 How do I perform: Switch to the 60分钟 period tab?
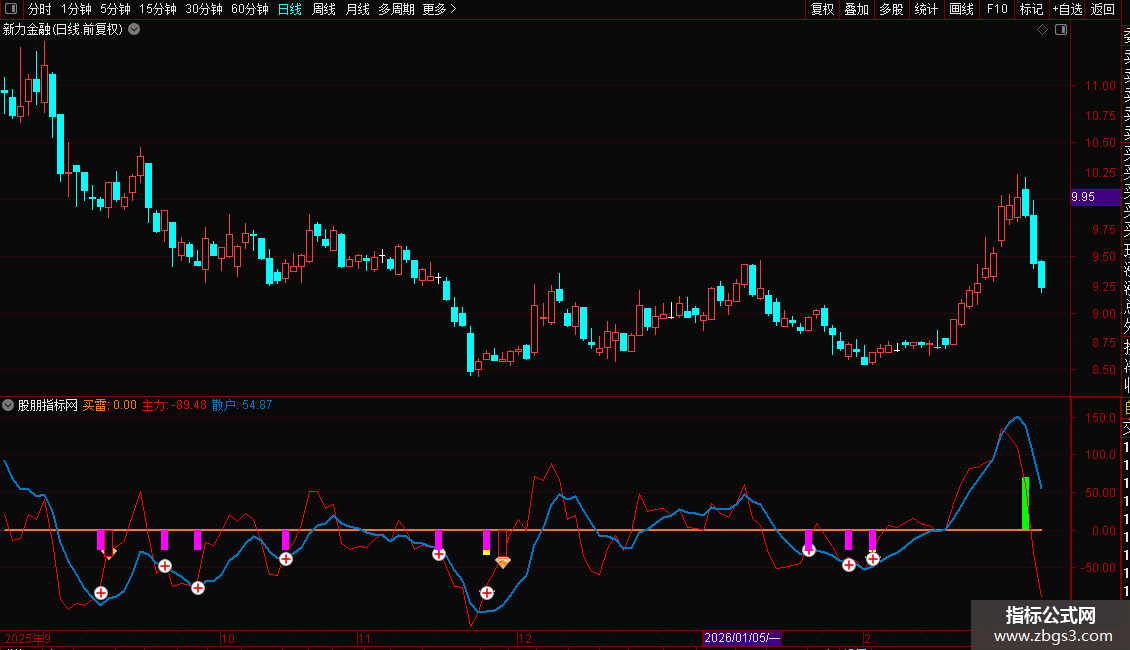(x=249, y=9)
